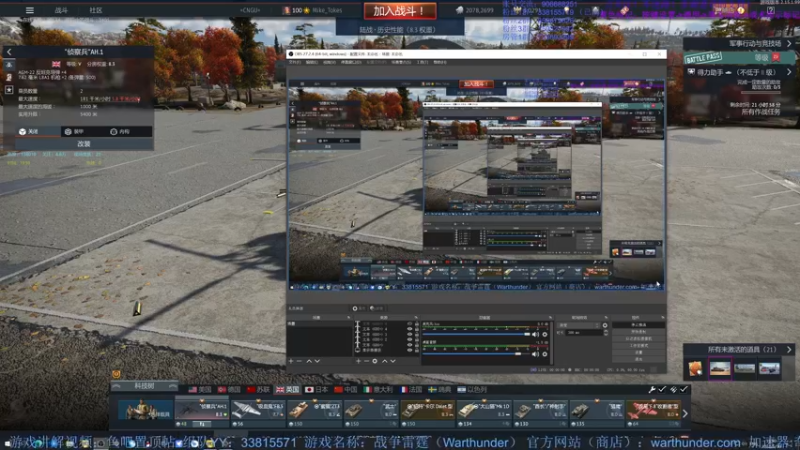Add a source with the OBS sources plus button
Viewport: 800px width, 450px height.
click(x=358, y=361)
